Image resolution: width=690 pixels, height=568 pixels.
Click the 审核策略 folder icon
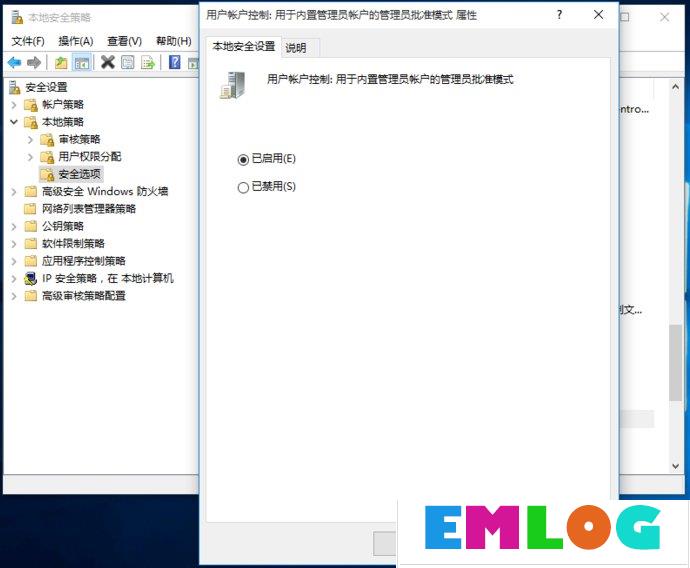pyautogui.click(x=47, y=139)
